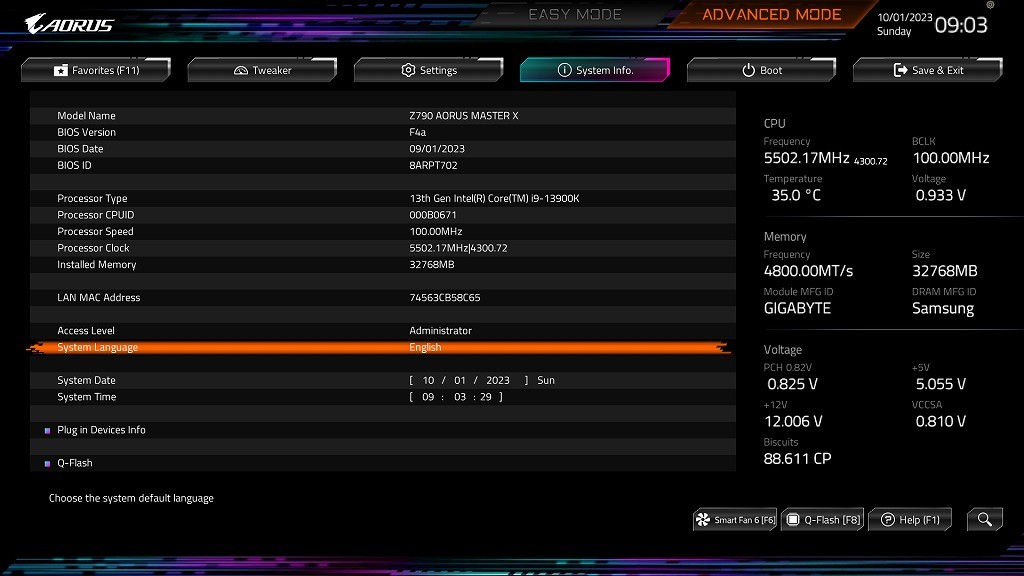Click the Processor Type i9-13900K value
Image resolution: width=1024 pixels, height=576 pixels.
point(494,199)
